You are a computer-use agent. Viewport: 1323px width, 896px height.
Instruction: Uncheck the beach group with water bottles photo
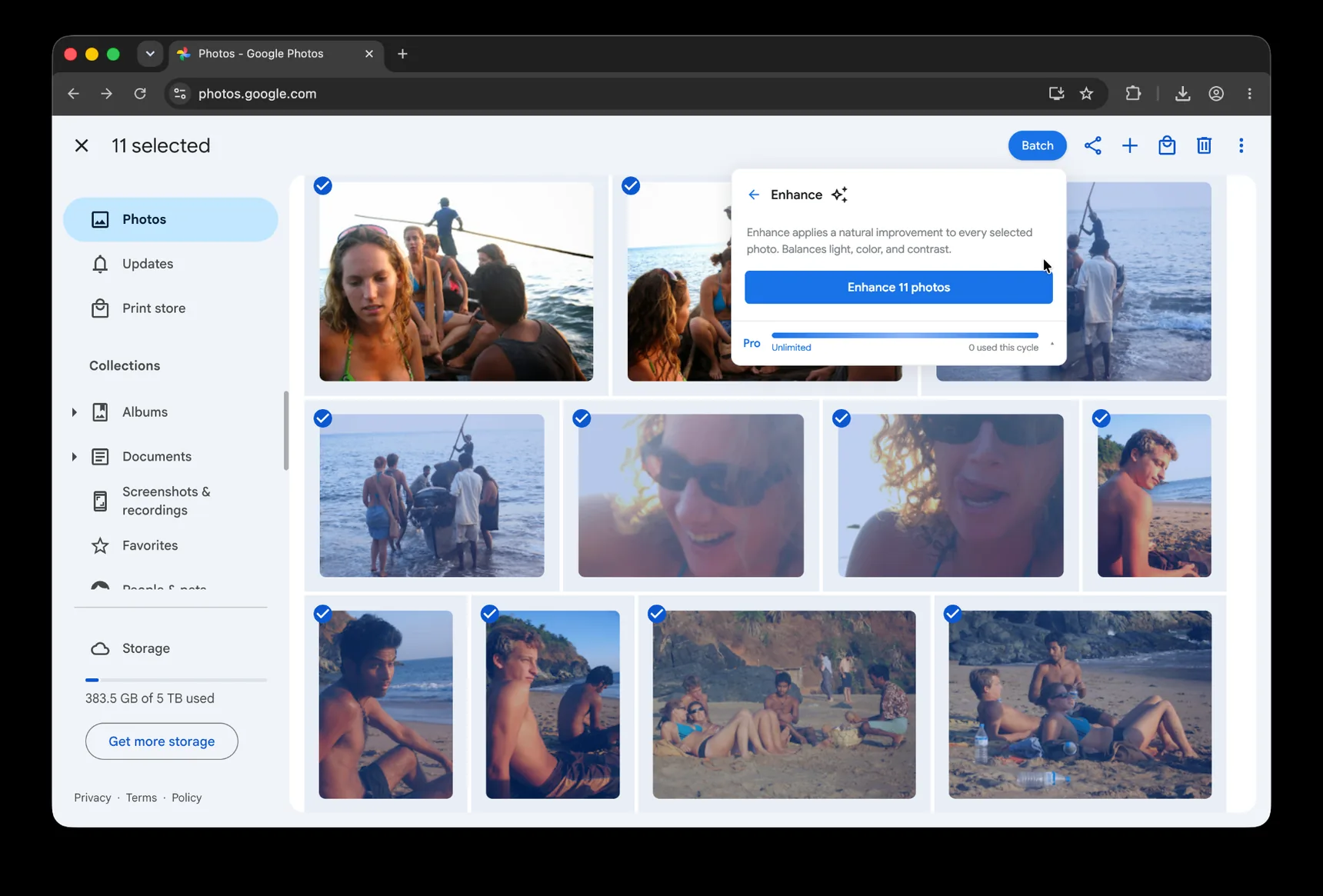[952, 614]
